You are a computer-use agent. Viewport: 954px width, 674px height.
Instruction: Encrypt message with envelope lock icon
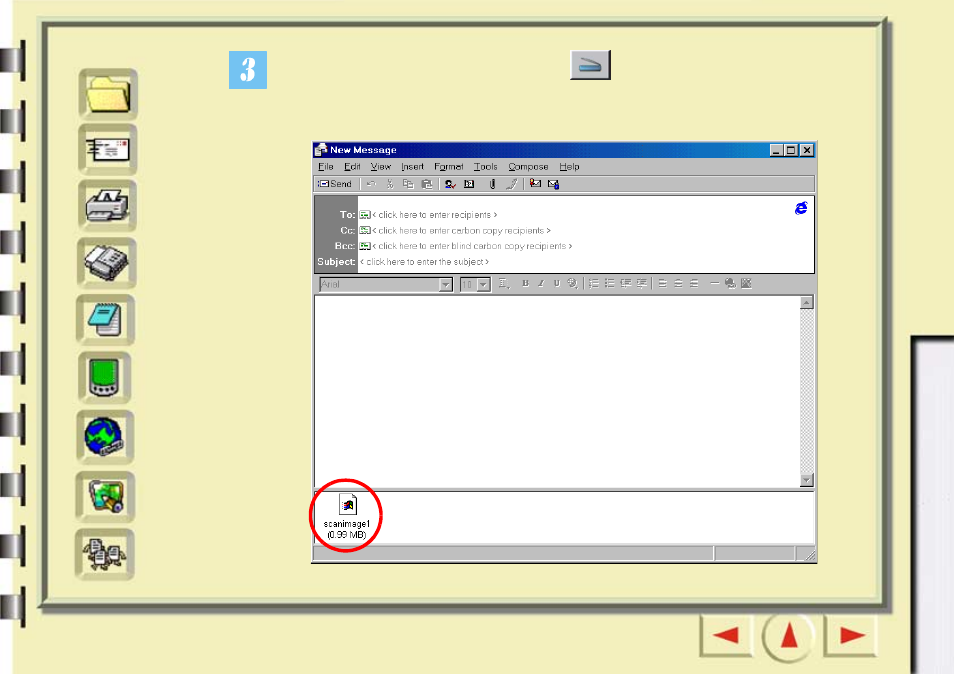[553, 184]
